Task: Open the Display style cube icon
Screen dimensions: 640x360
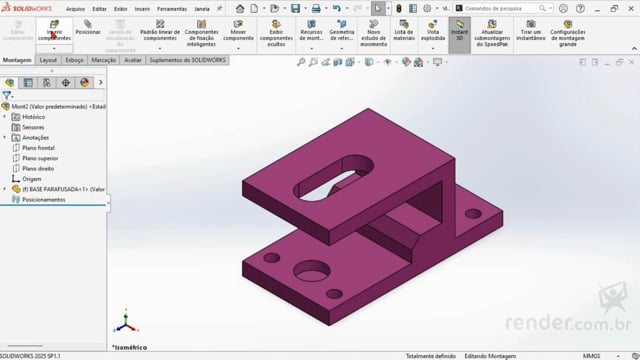Action: (x=369, y=62)
